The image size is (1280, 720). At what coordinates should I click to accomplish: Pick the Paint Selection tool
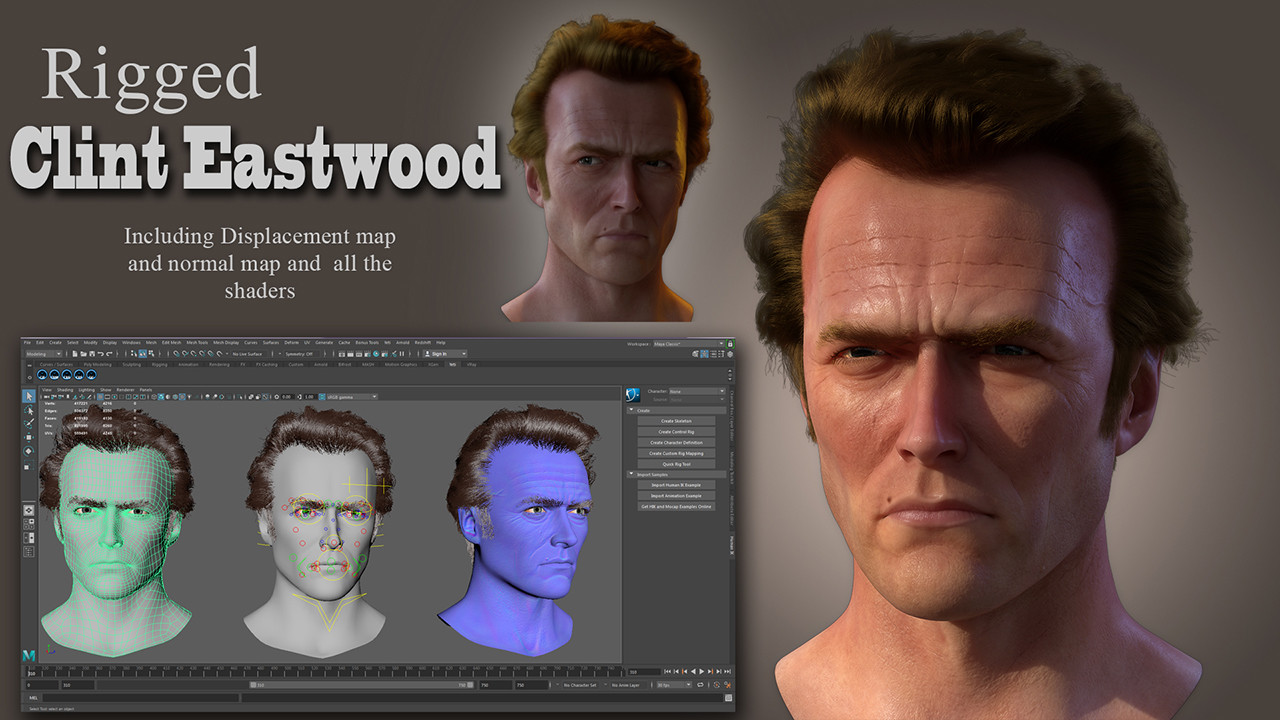point(29,423)
